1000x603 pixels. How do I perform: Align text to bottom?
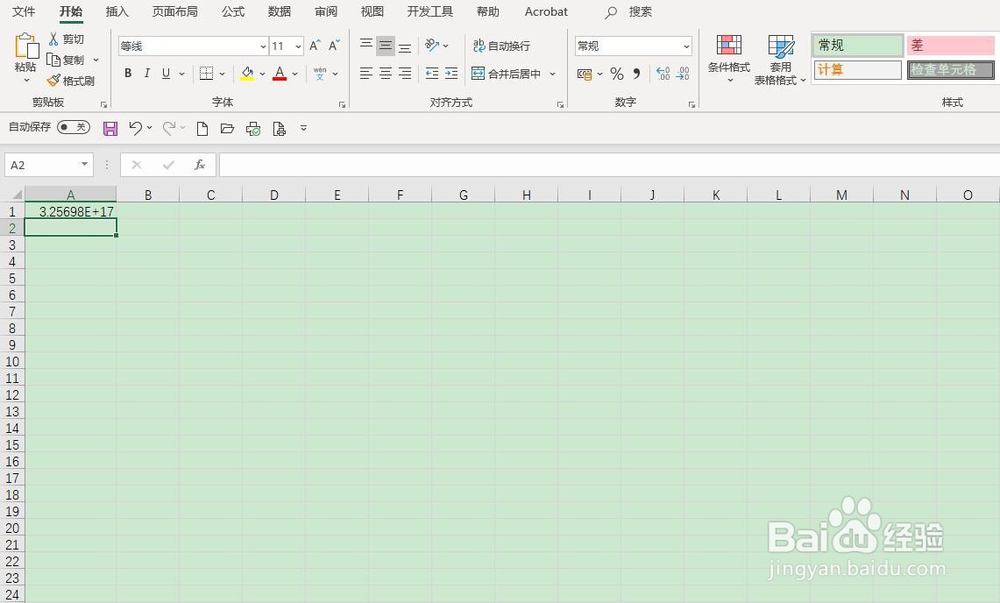[x=405, y=47]
